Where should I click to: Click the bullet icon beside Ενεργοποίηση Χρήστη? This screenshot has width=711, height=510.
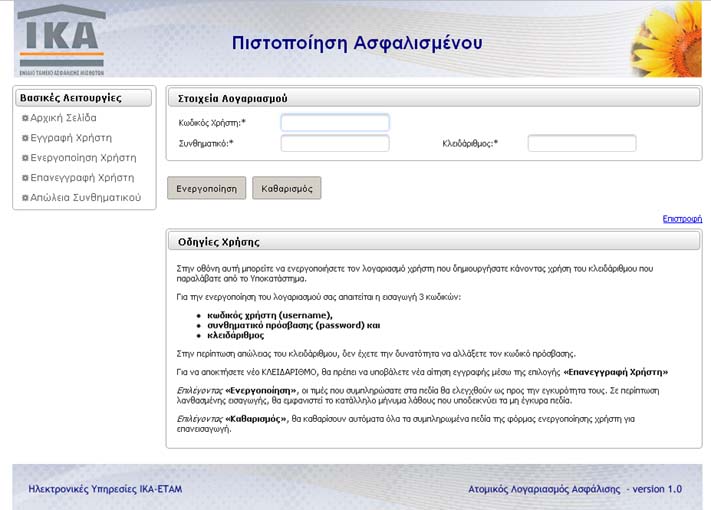pyautogui.click(x=25, y=158)
